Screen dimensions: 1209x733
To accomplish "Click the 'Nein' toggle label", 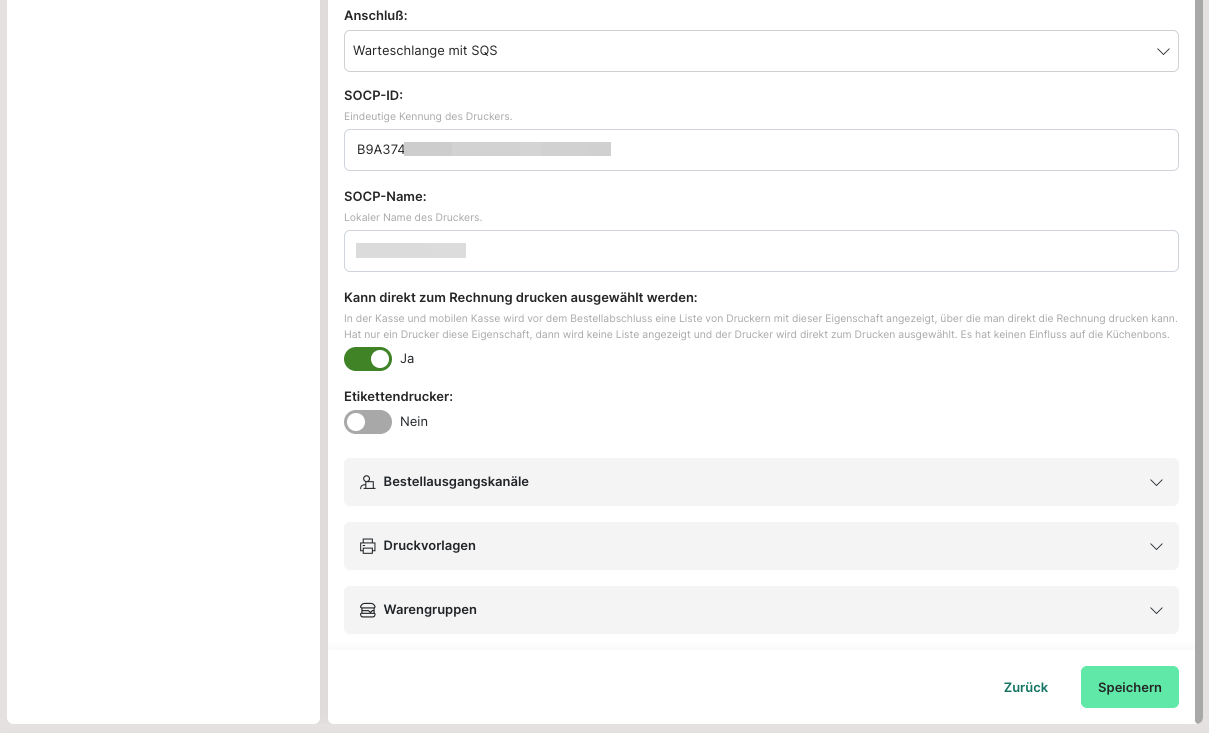I will click(414, 422).
